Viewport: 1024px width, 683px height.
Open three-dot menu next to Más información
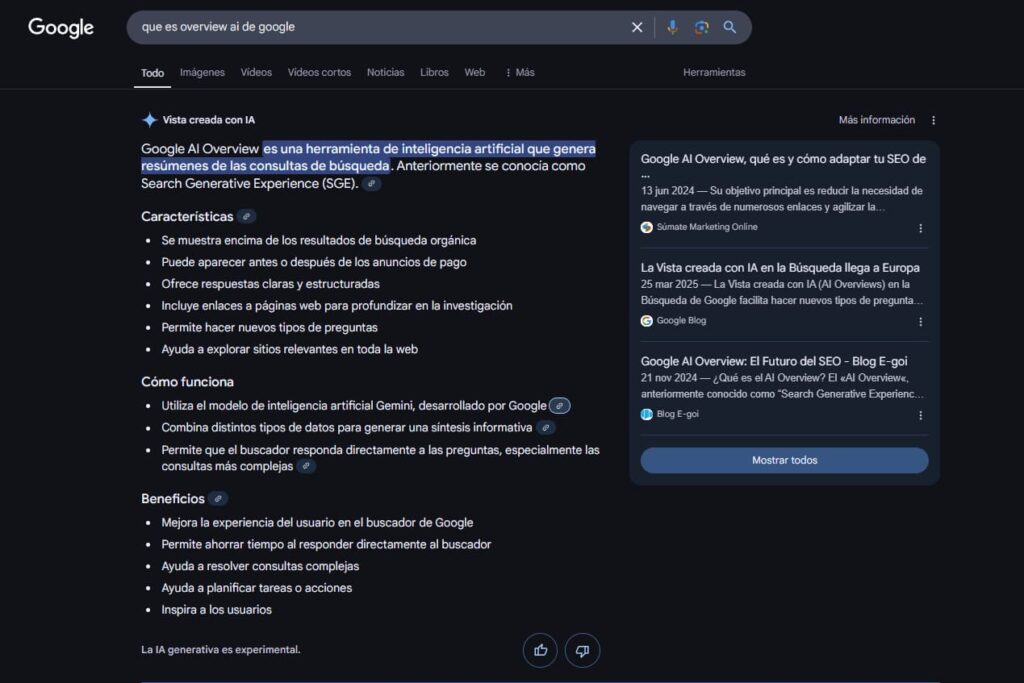[933, 120]
